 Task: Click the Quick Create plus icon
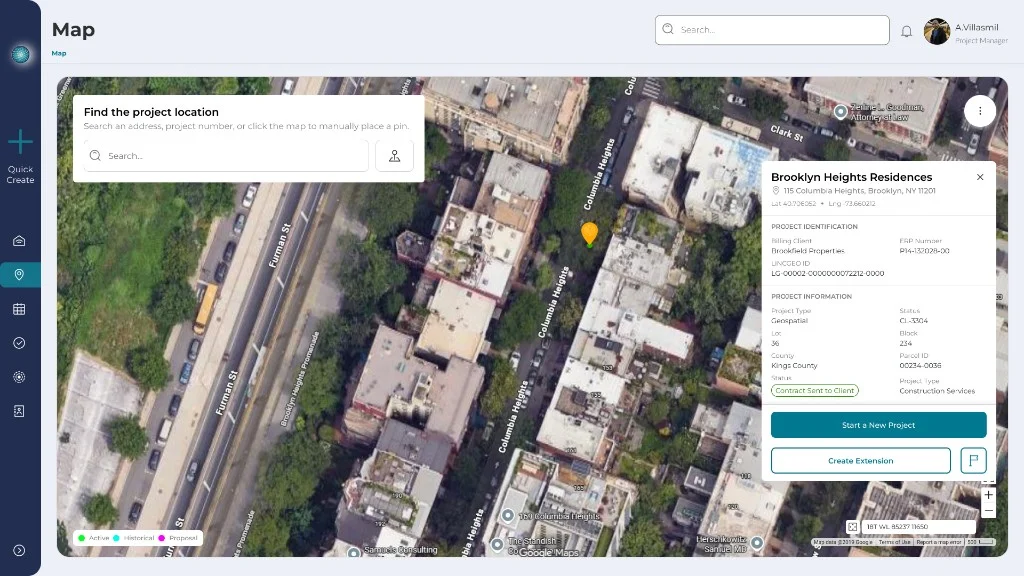click(x=20, y=141)
